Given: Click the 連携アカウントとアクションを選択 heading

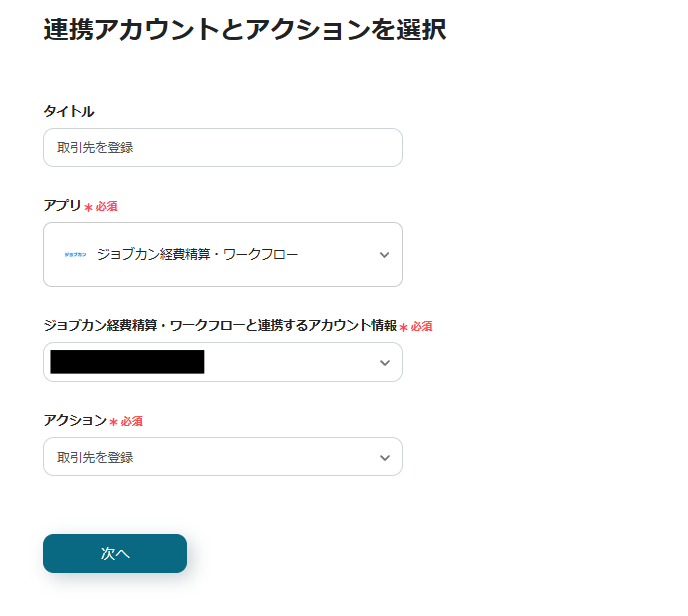Looking at the screenshot, I should [244, 30].
